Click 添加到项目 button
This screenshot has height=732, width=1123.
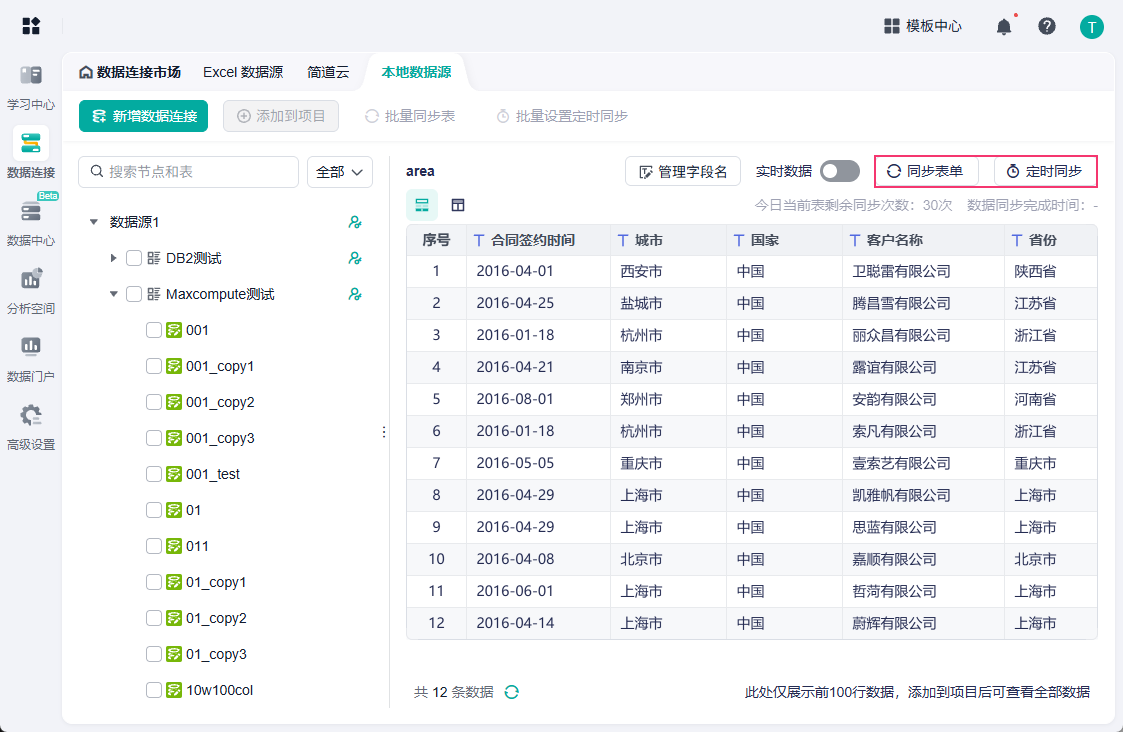click(281, 116)
